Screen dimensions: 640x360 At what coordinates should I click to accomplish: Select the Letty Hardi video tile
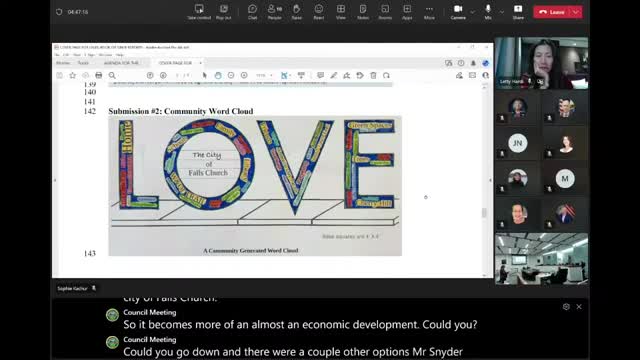541,63
